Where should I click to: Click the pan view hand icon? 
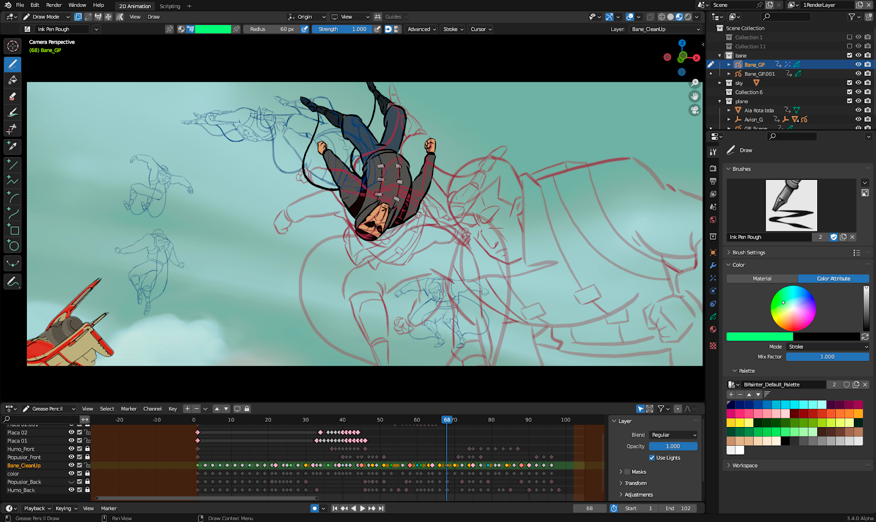[x=695, y=96]
